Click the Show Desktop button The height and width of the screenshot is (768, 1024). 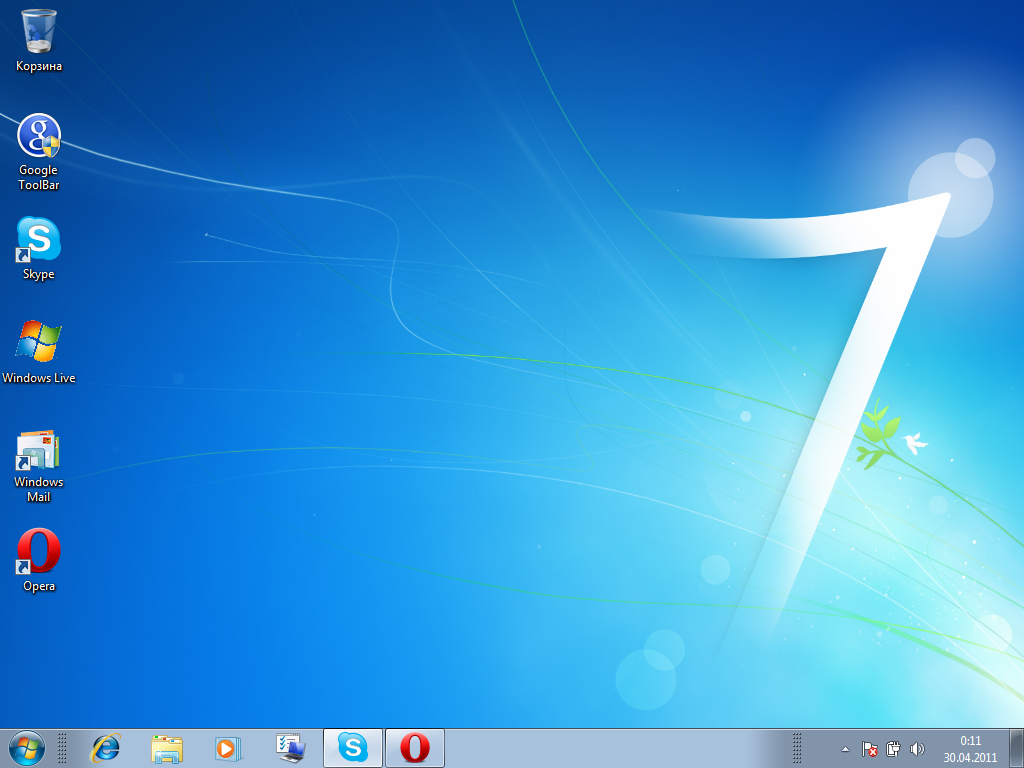[1016, 748]
